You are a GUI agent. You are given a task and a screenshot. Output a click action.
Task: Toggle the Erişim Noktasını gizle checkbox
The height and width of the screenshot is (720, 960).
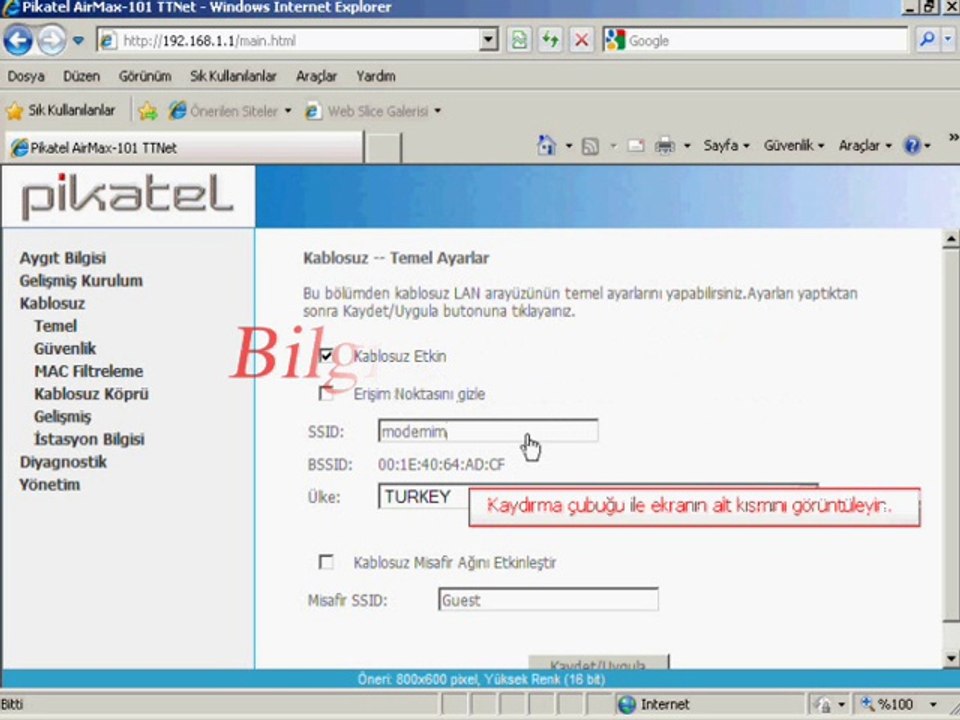[x=326, y=394]
